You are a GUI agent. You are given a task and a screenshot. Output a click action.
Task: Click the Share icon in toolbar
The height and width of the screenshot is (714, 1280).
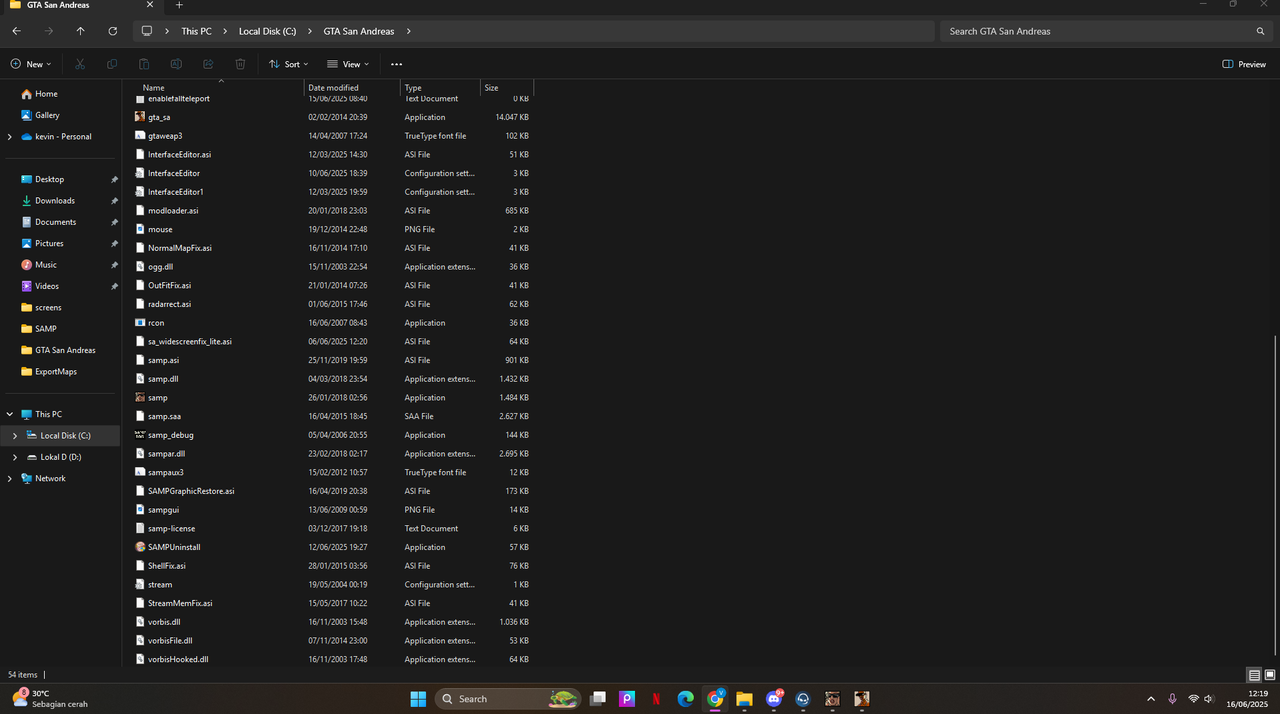coord(208,64)
